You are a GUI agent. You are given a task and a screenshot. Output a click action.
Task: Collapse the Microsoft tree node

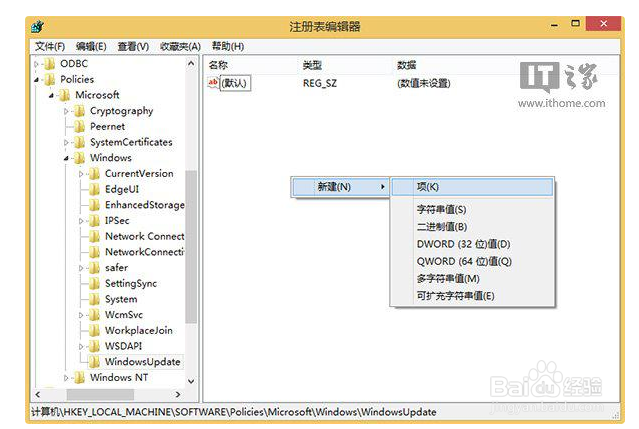[x=51, y=96]
